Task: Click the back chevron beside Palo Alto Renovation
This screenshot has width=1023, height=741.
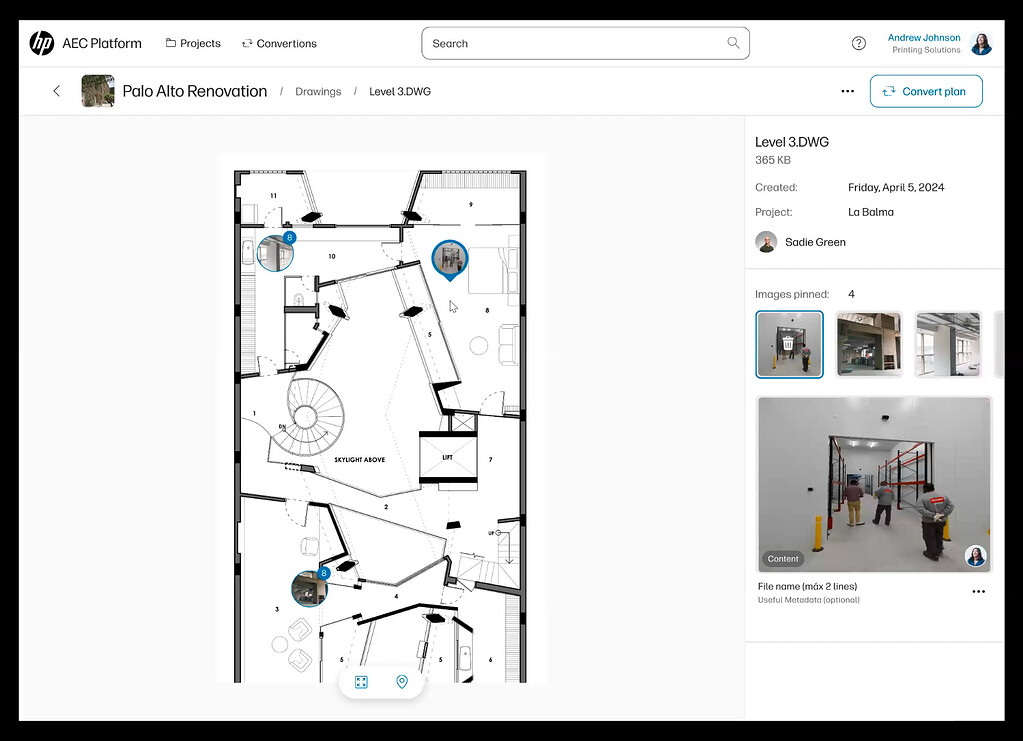Action: (x=56, y=90)
